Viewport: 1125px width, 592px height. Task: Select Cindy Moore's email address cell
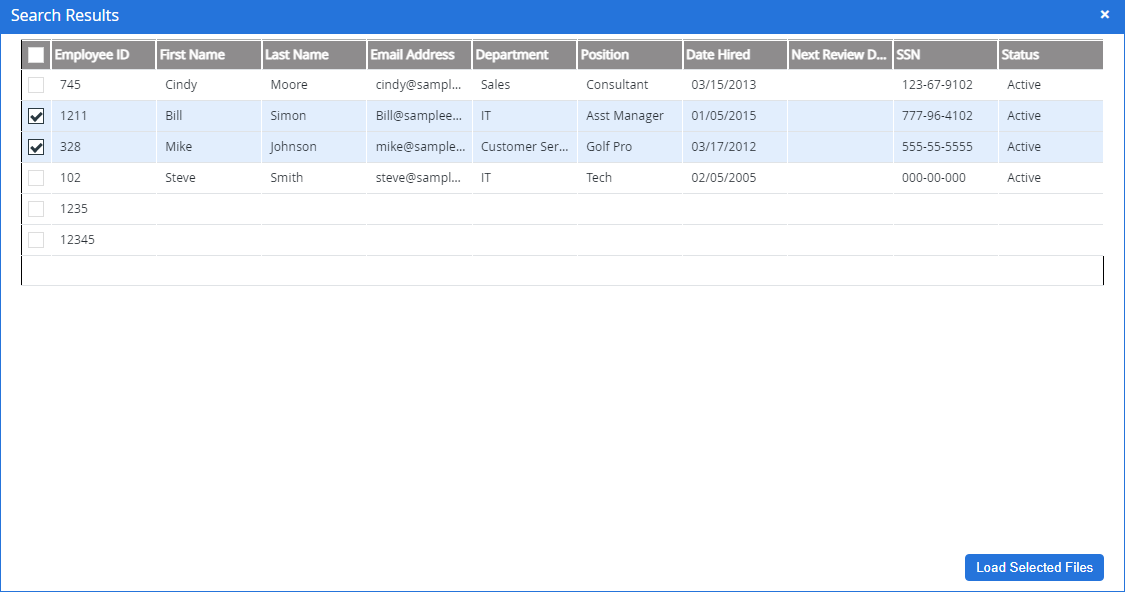click(420, 85)
